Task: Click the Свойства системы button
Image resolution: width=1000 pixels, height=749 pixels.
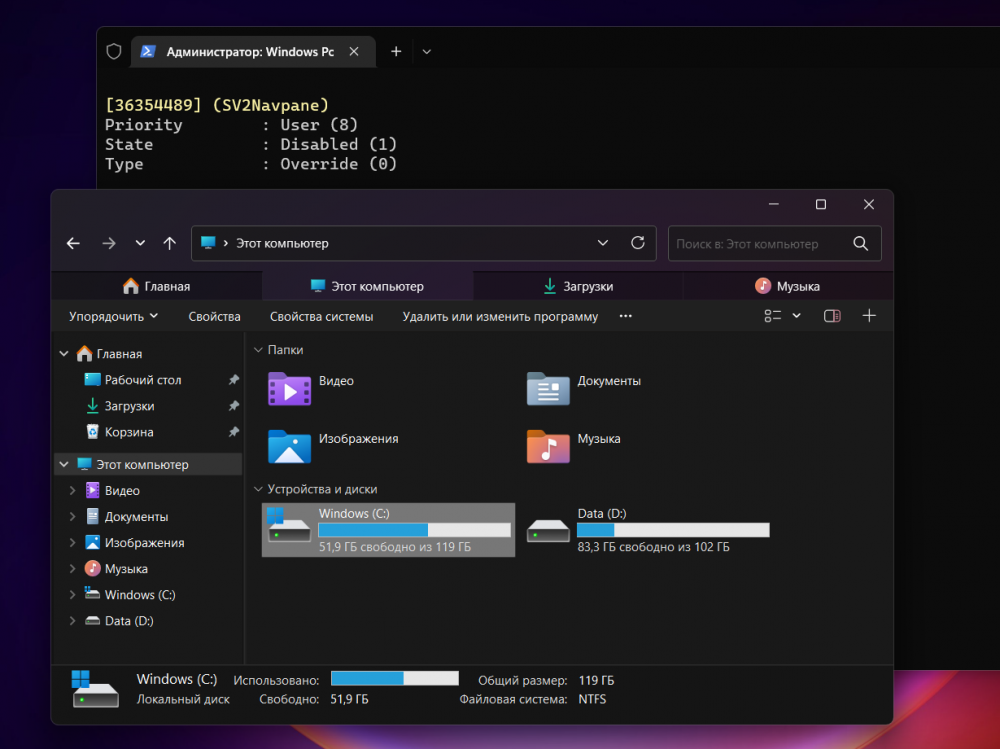Action: click(x=321, y=316)
